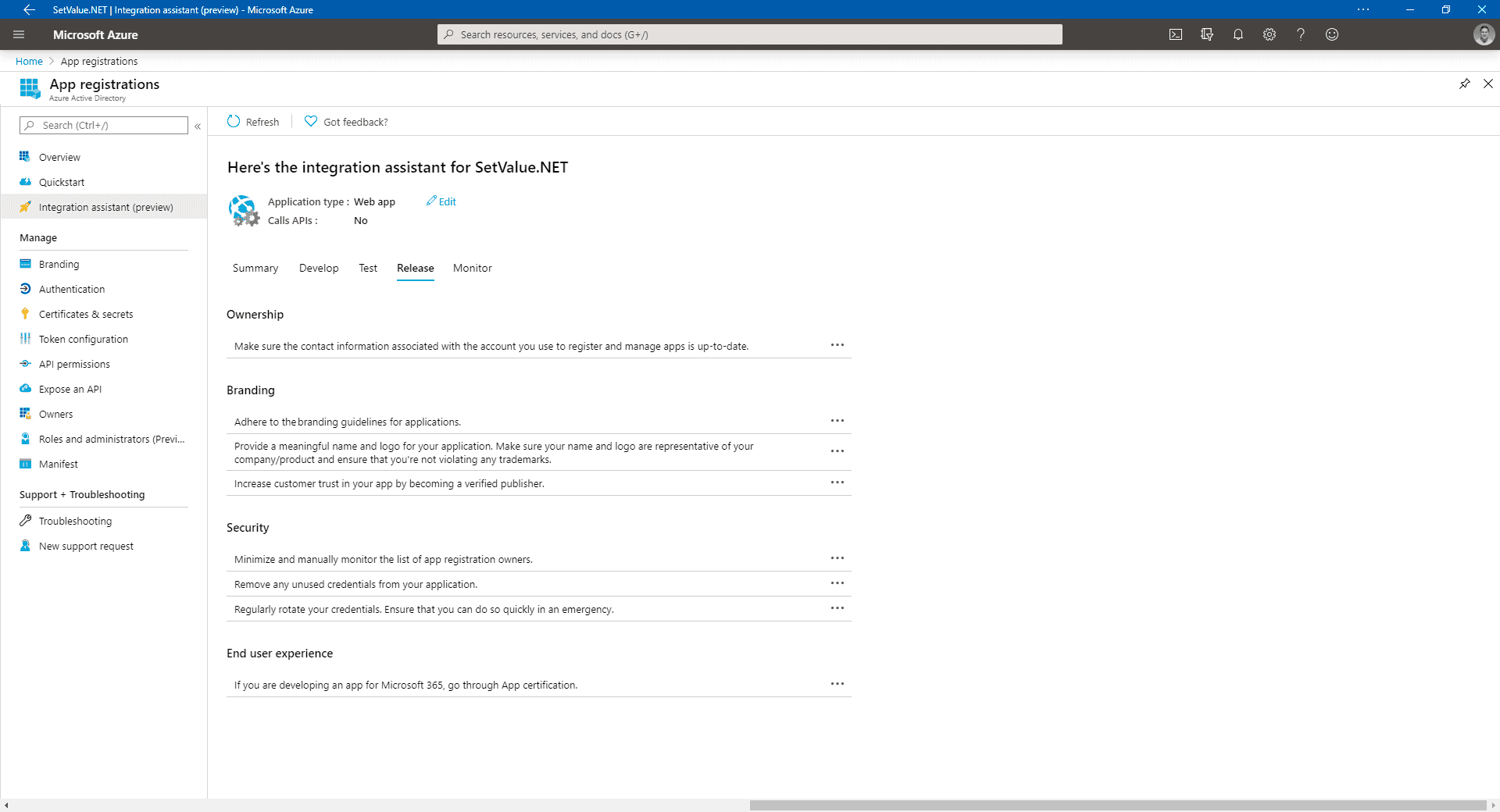The height and width of the screenshot is (812, 1500).
Task: Collapse the left navigation menu
Action: [x=198, y=126]
